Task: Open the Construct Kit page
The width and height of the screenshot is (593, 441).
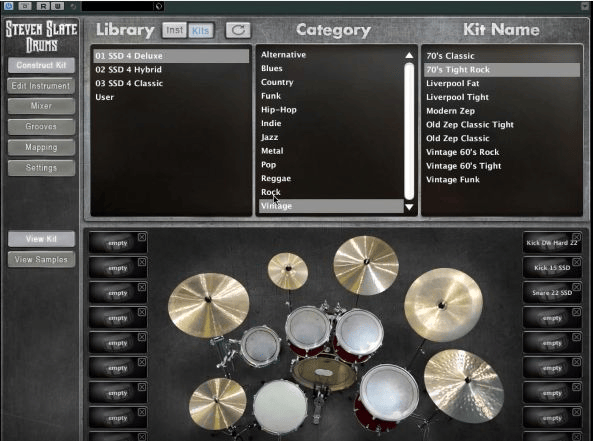Action: pos(41,65)
